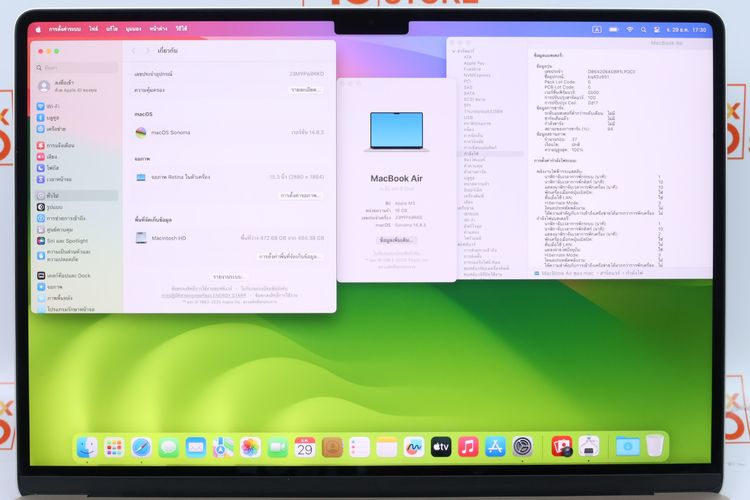Screen dimensions: 750x500
Task: Open the มุมมอง (View) menu
Action: (133, 29)
